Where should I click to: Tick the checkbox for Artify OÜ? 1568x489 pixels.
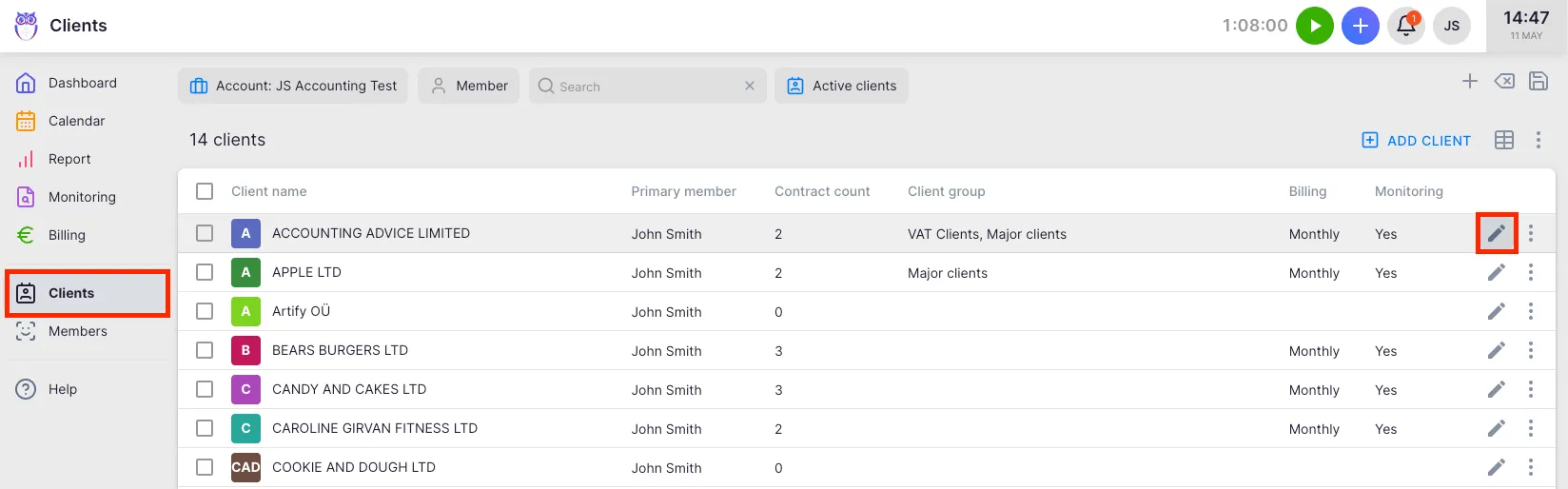tap(205, 311)
